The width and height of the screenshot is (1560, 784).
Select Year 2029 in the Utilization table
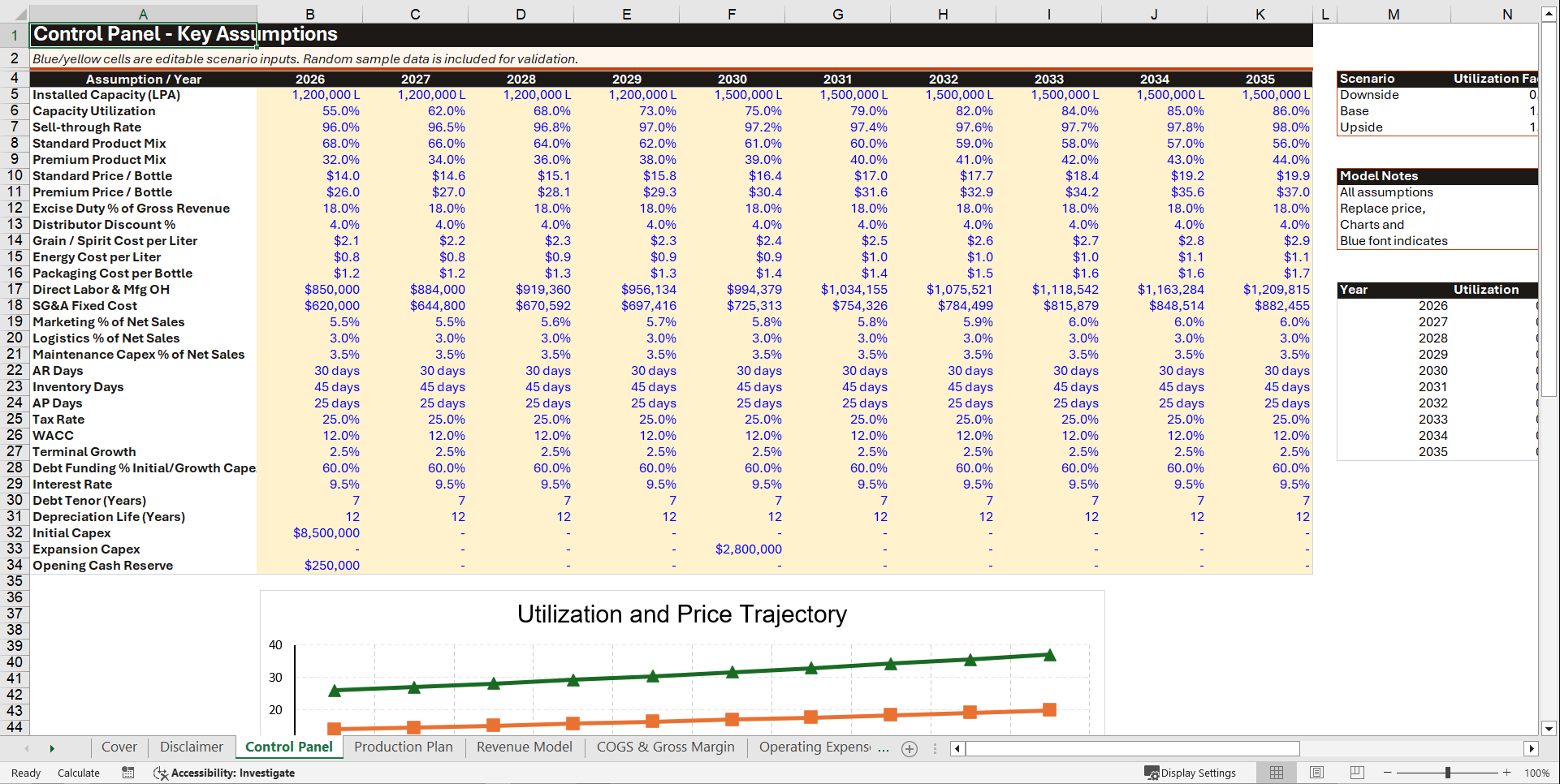[1394, 355]
